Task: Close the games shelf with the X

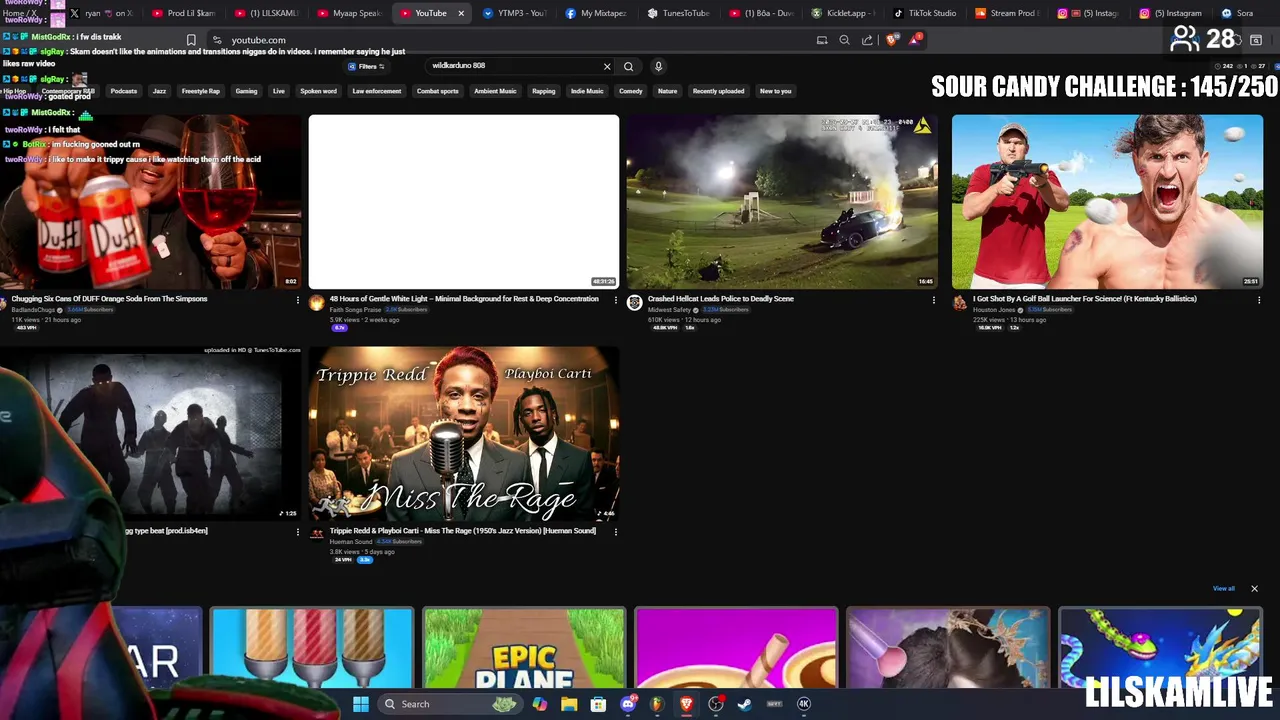Action: click(x=1254, y=589)
